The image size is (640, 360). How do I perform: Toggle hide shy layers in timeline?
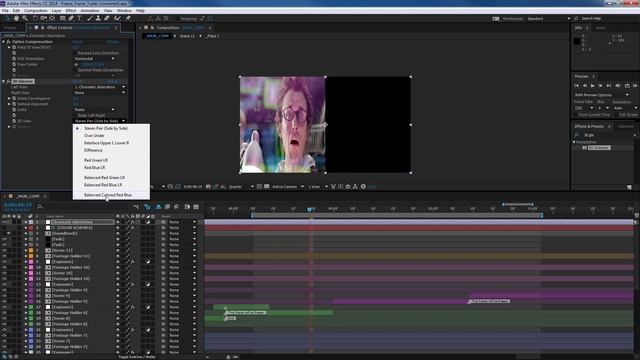click(x=158, y=207)
